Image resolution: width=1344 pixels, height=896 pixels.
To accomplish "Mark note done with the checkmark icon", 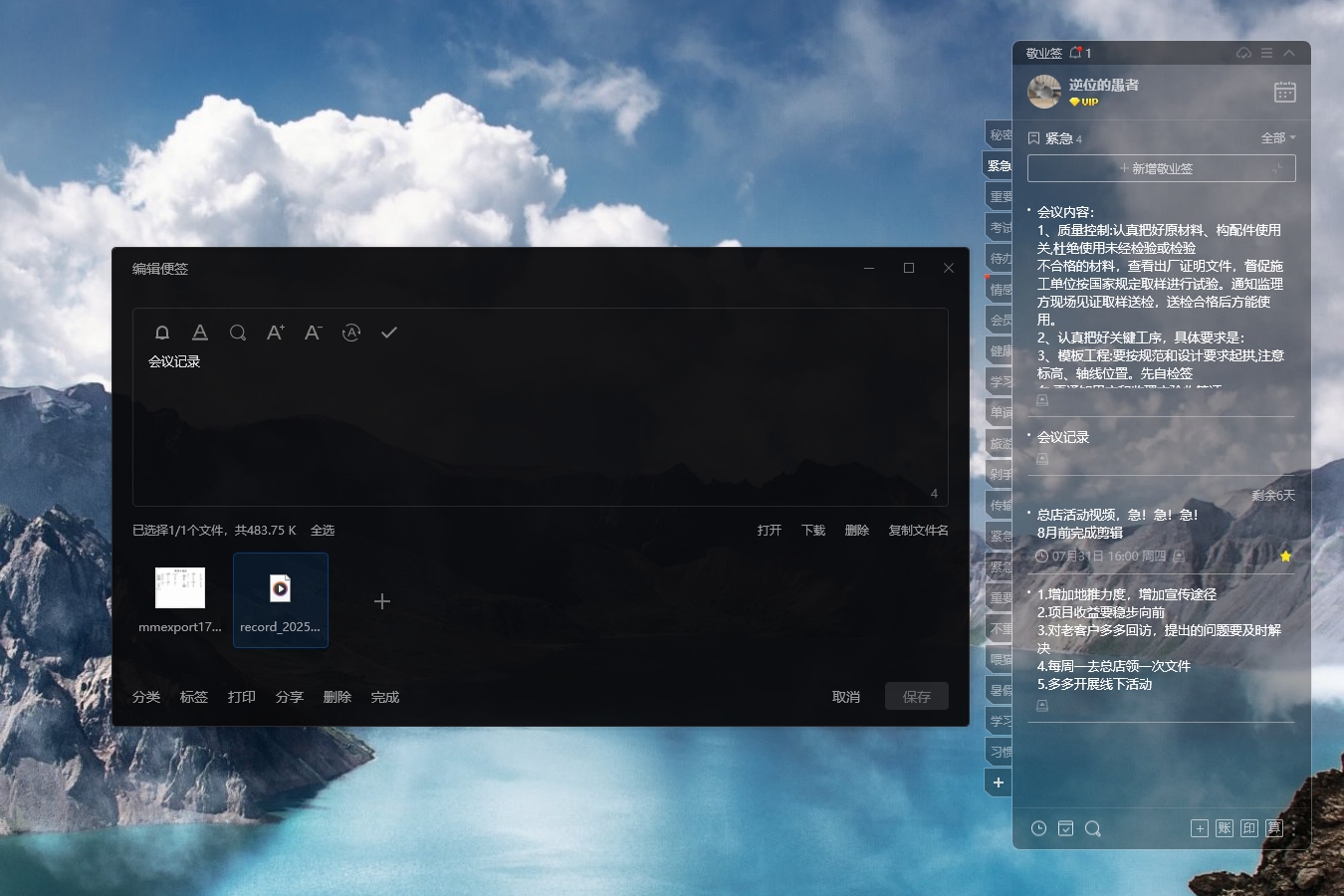I will [389, 333].
